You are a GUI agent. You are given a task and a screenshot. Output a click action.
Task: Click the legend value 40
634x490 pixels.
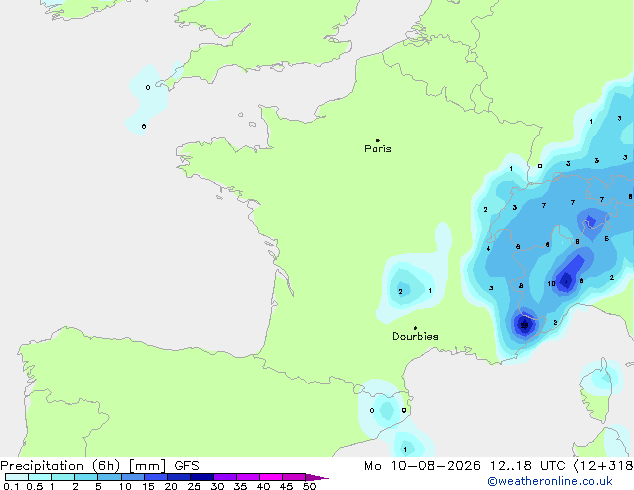pos(263,486)
